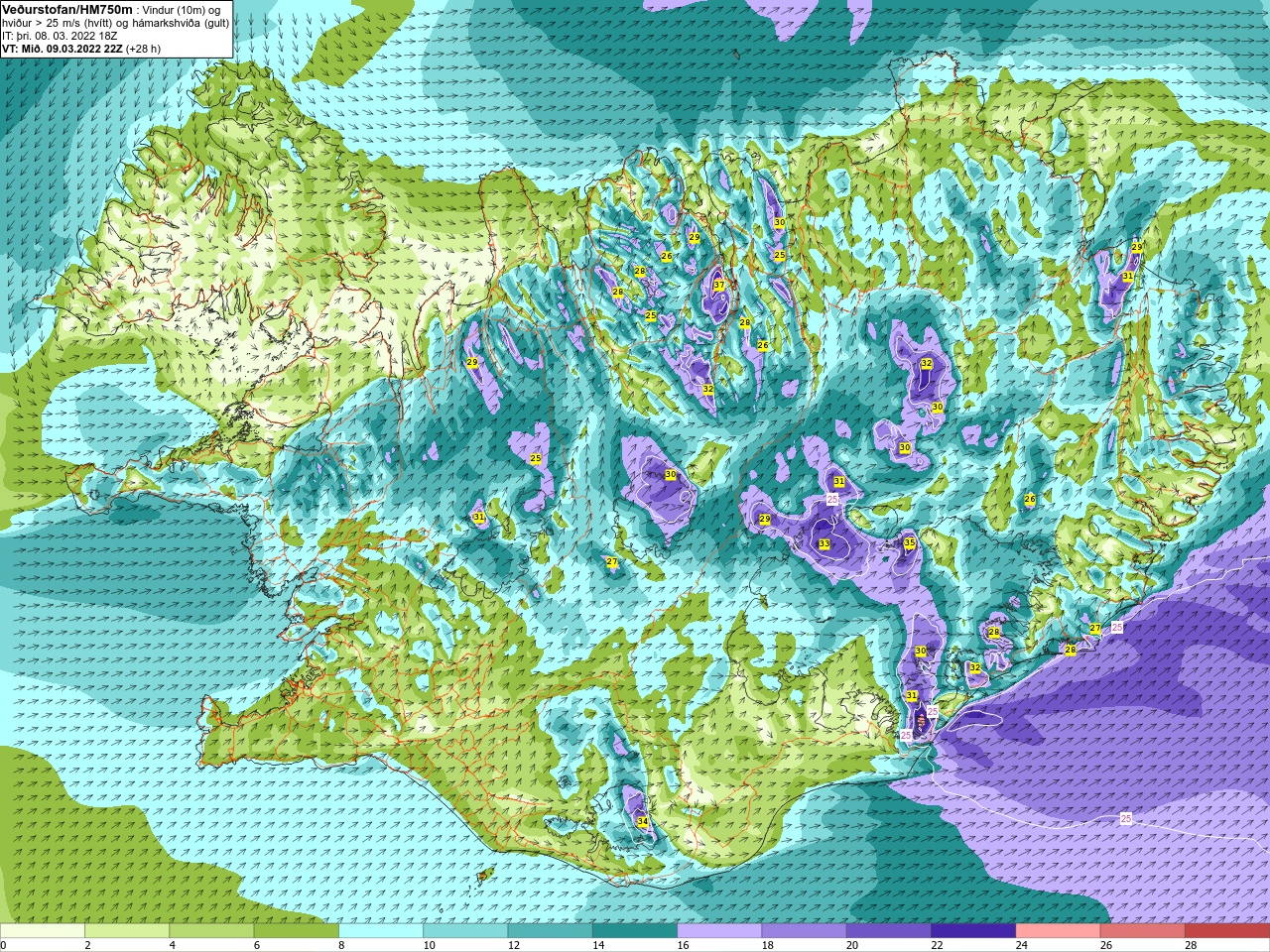Image resolution: width=1270 pixels, height=952 pixels.
Task: Click the legend scale number 2
Action: [x=87, y=945]
